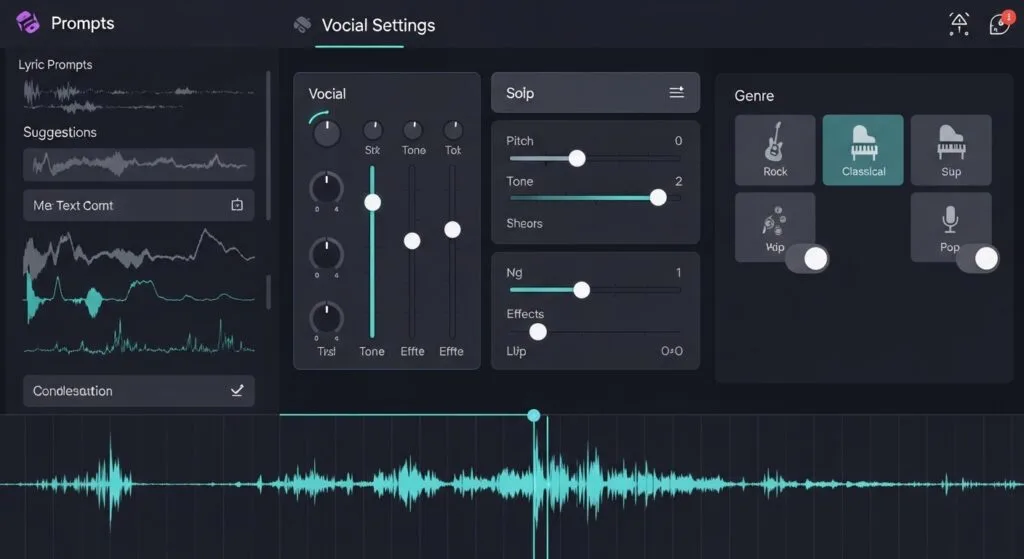
Task: Click the Vocial panel heading
Action: pyautogui.click(x=327, y=94)
